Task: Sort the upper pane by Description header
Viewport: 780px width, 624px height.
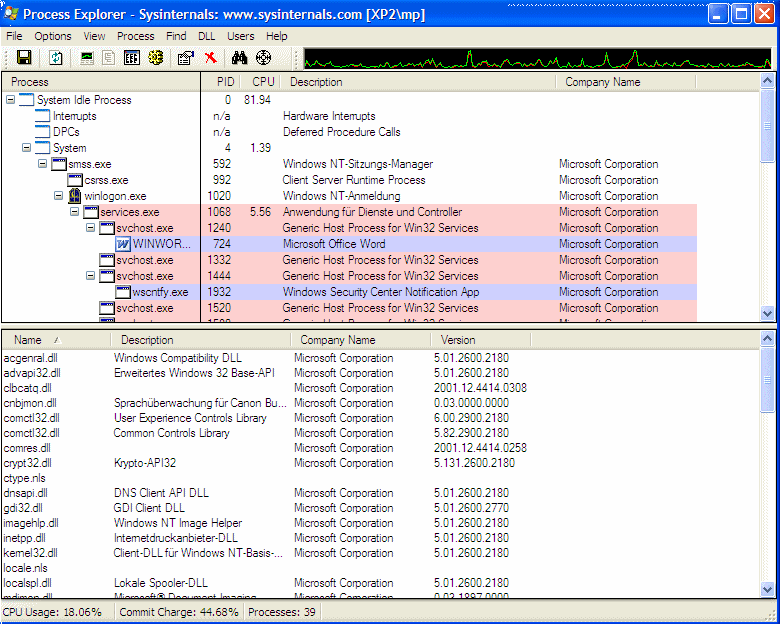Action: tap(418, 82)
